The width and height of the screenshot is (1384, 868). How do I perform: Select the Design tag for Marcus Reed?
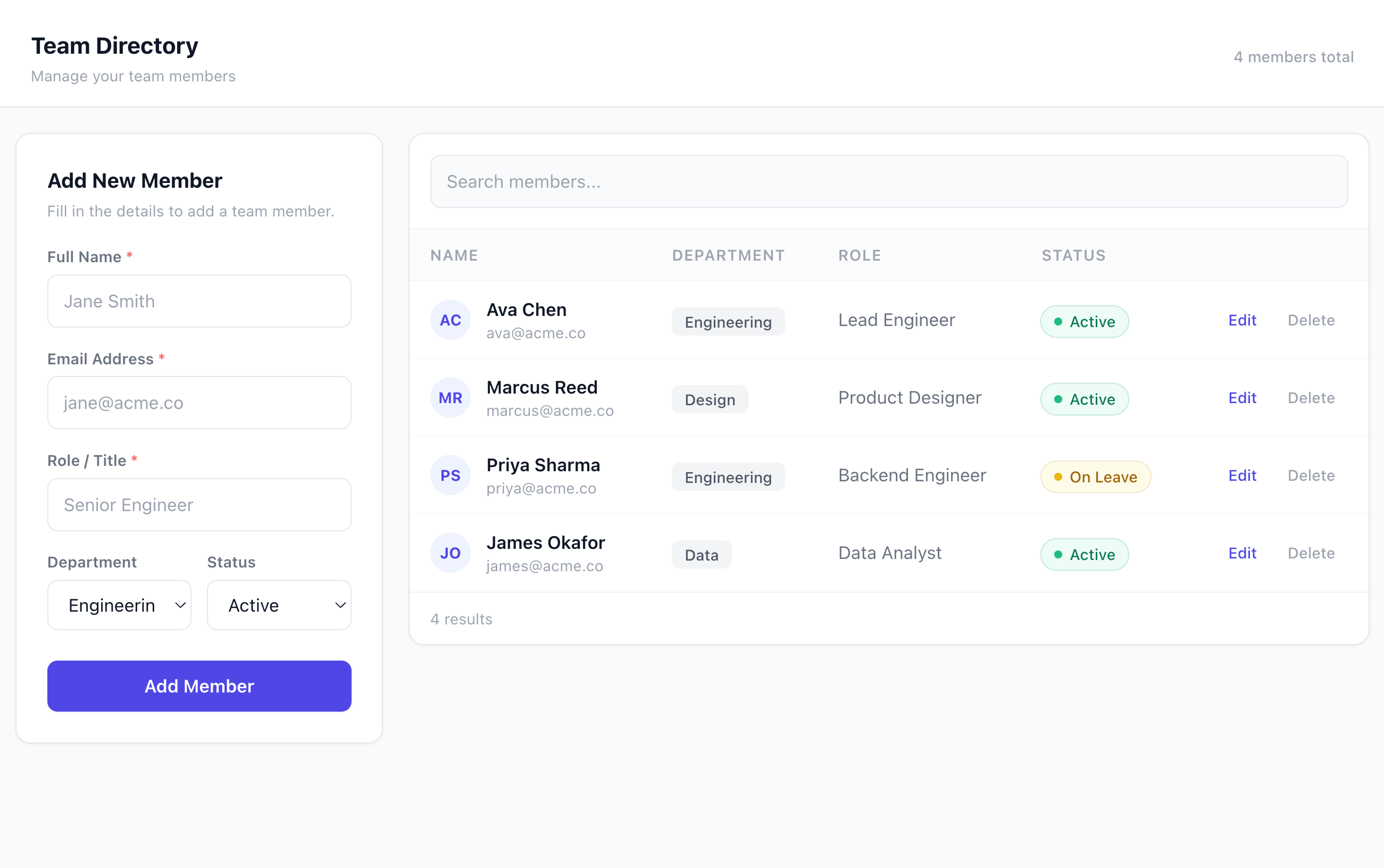click(710, 399)
